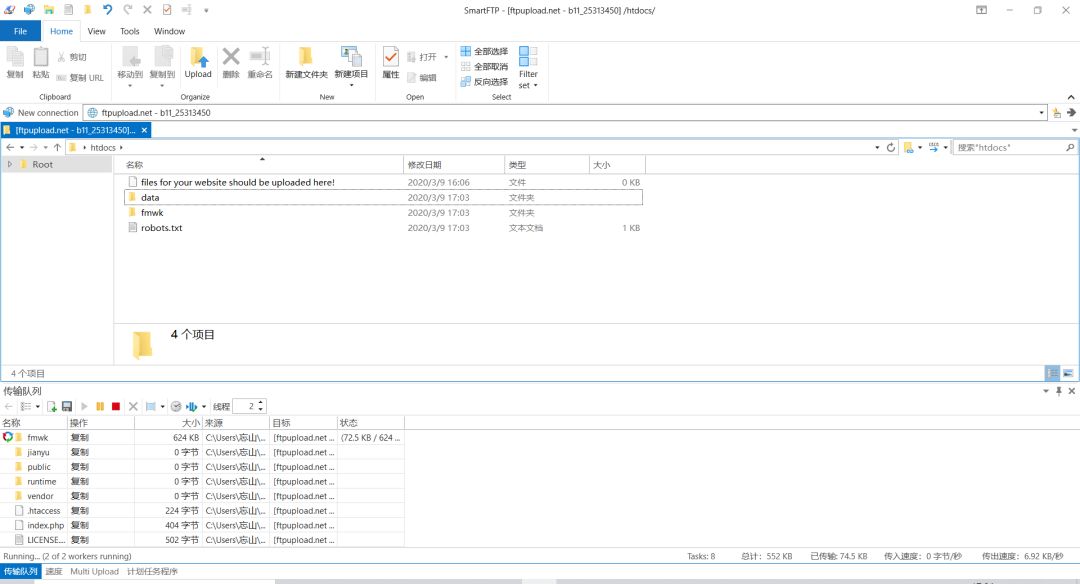Select the jianyu row in transfer queue
The image size is (1080, 584).
tap(202, 452)
